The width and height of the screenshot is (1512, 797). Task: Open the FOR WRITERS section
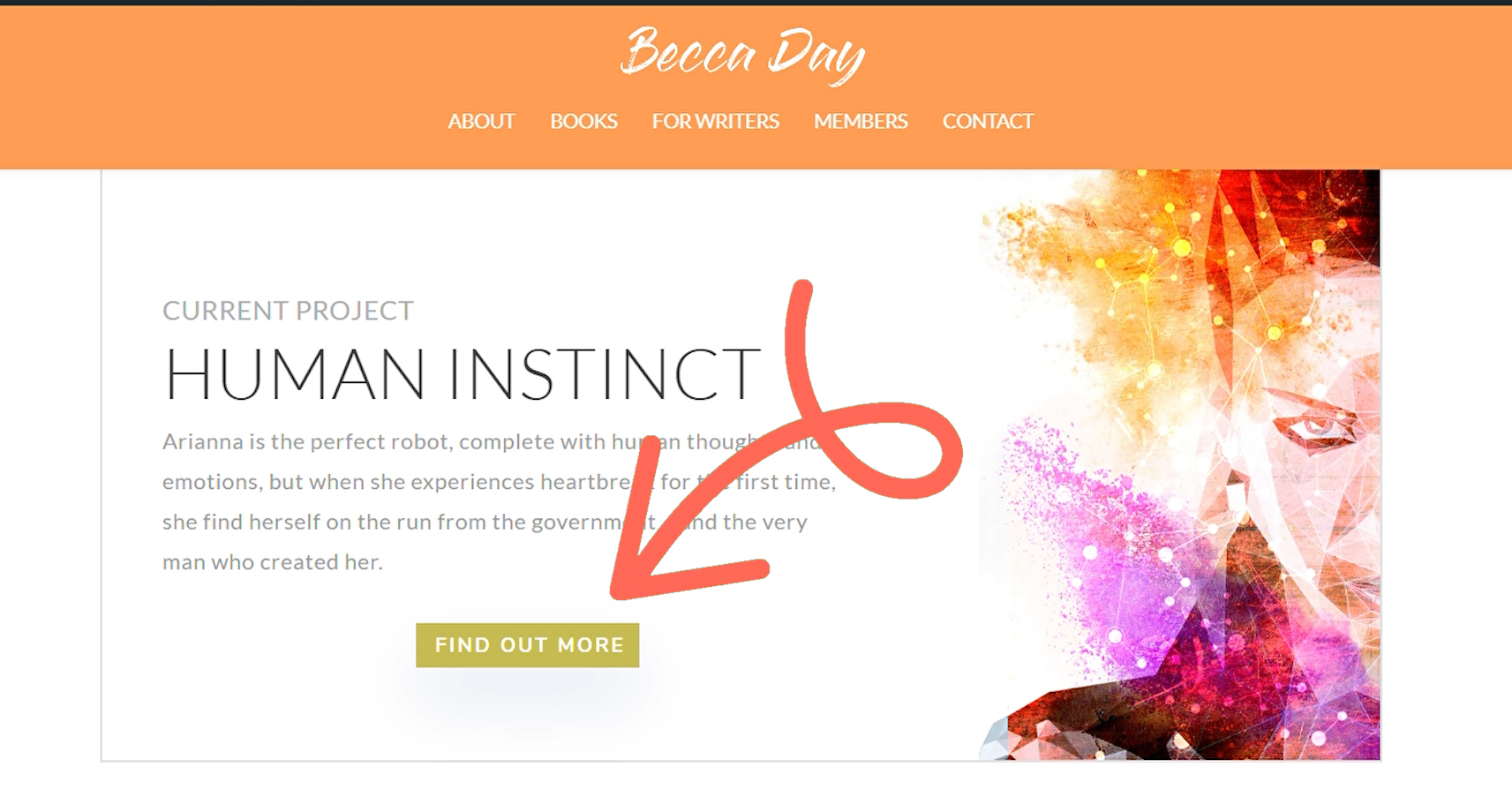coord(716,122)
